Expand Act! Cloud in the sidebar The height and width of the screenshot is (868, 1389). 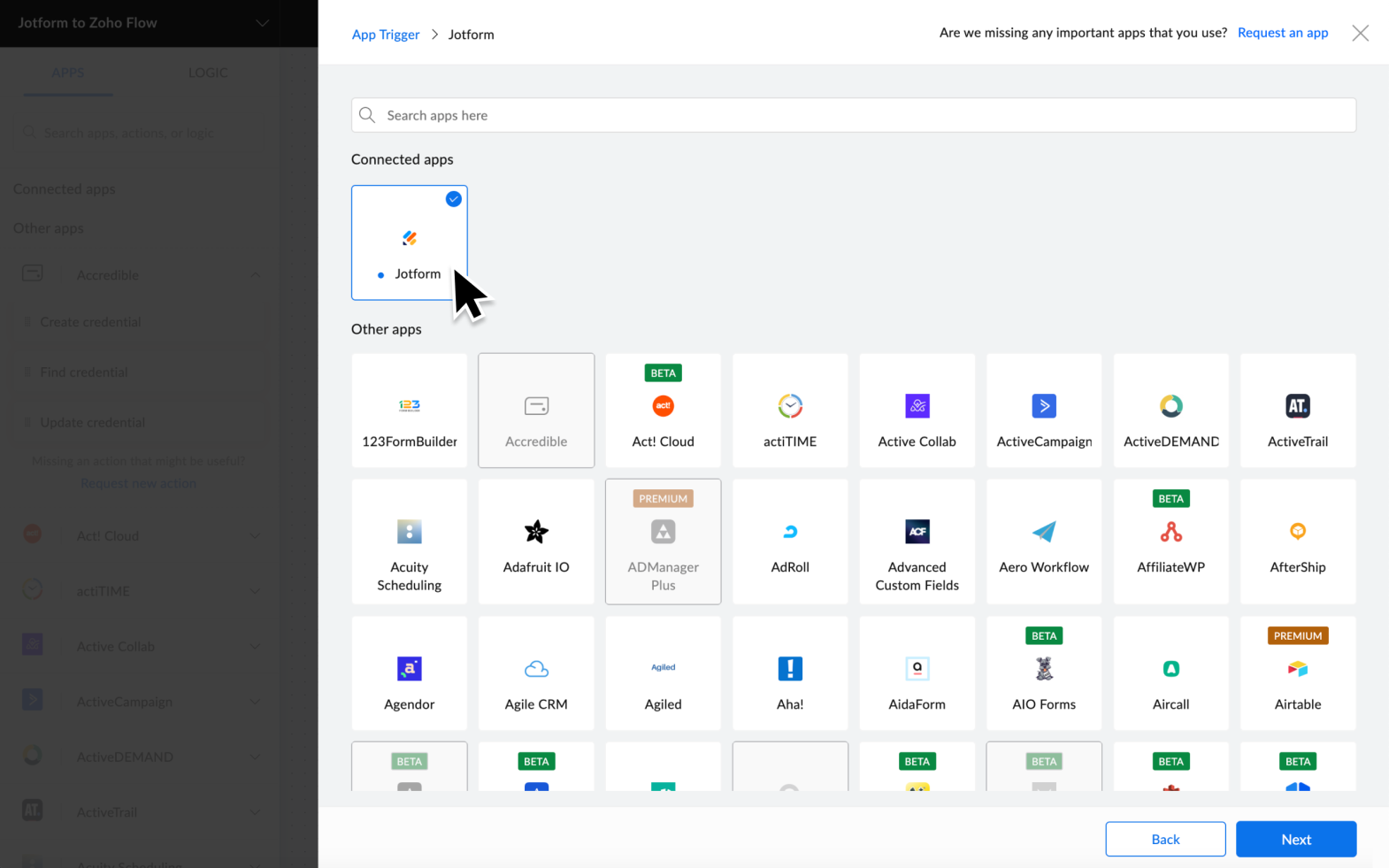point(255,536)
